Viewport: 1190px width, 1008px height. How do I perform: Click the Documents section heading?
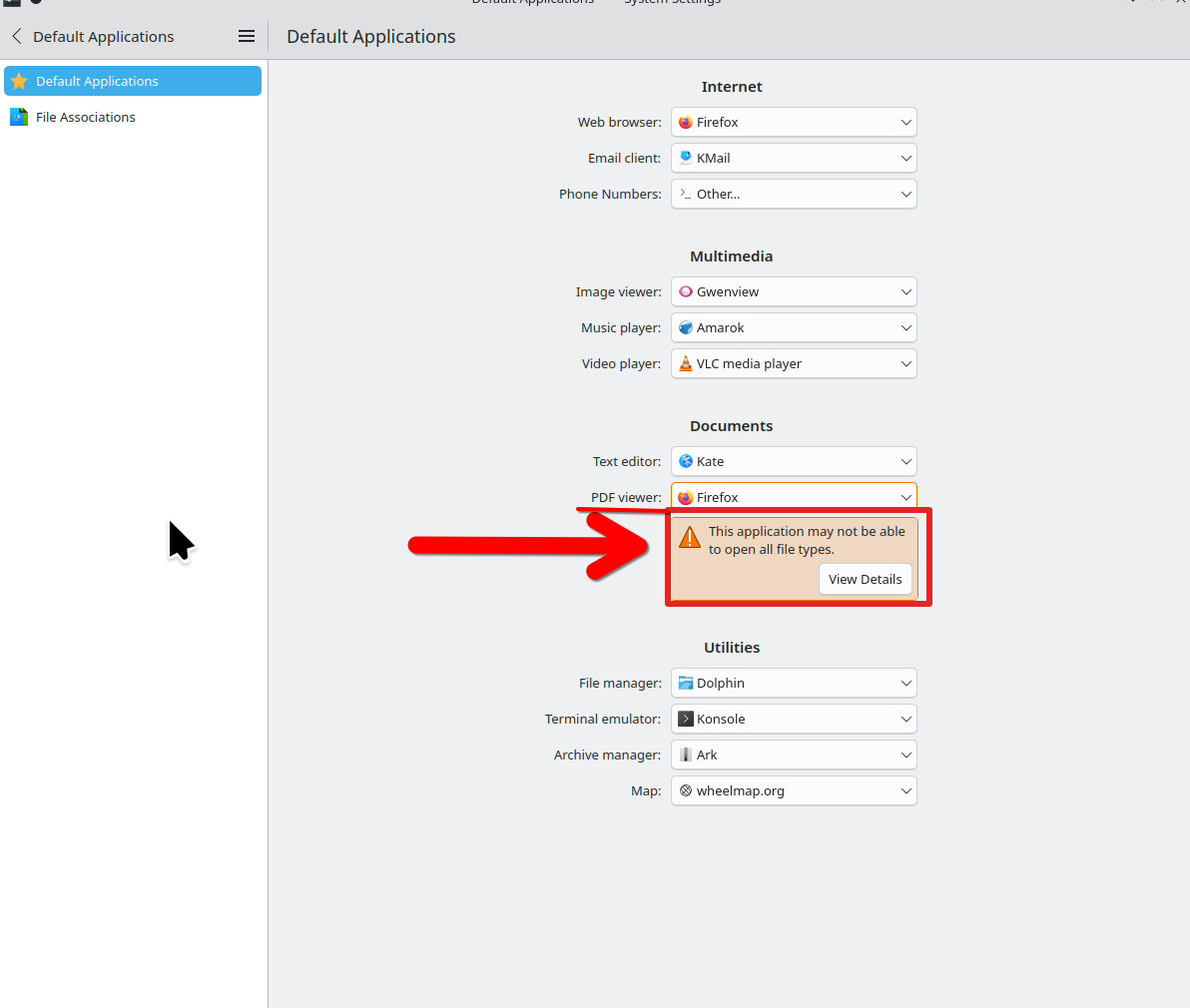[732, 426]
